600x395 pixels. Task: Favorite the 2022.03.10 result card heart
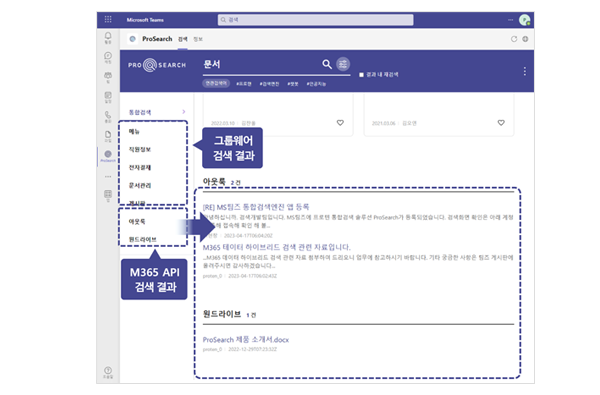(x=340, y=123)
